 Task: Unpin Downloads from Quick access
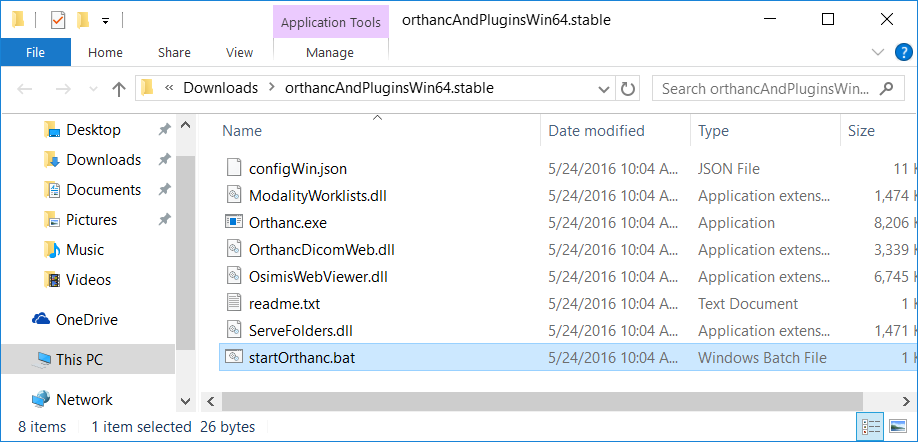(x=165, y=159)
